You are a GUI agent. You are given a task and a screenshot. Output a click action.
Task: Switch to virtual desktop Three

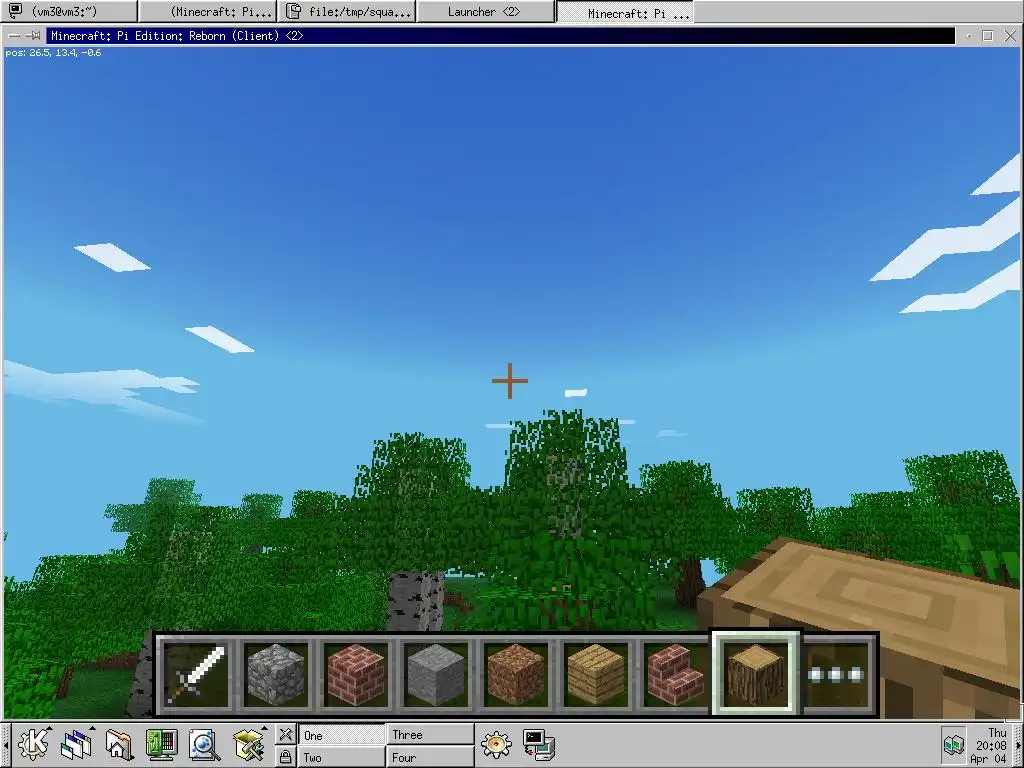coord(430,735)
